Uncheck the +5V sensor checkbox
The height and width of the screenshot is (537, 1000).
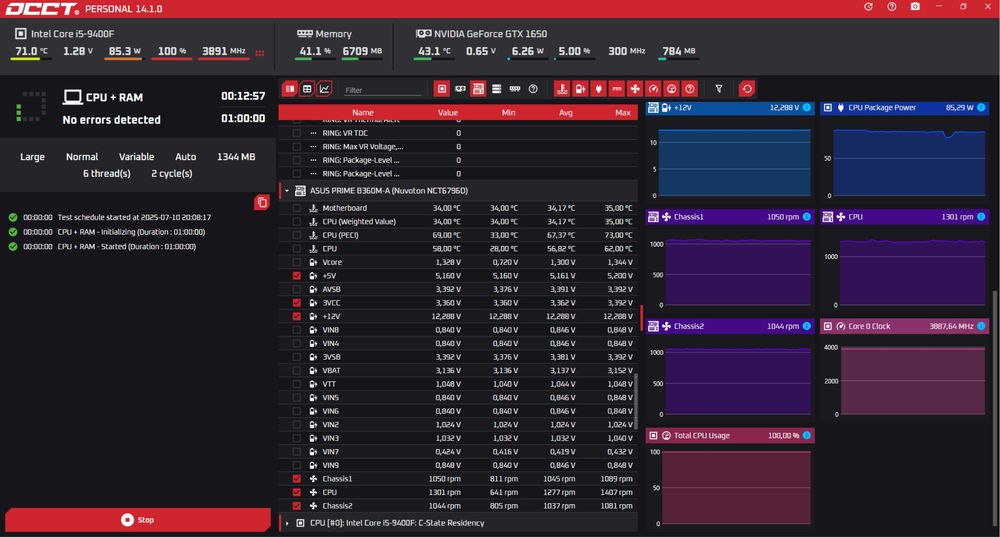pos(297,276)
